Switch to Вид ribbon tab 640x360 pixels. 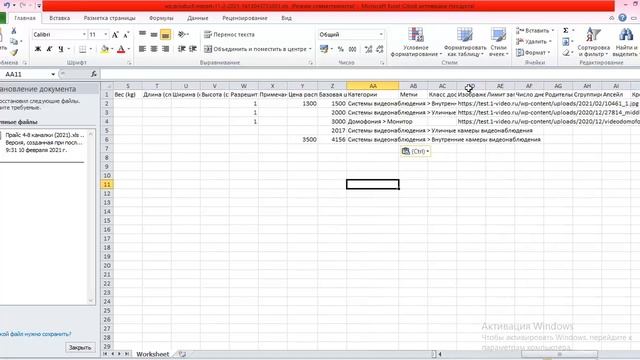click(286, 18)
